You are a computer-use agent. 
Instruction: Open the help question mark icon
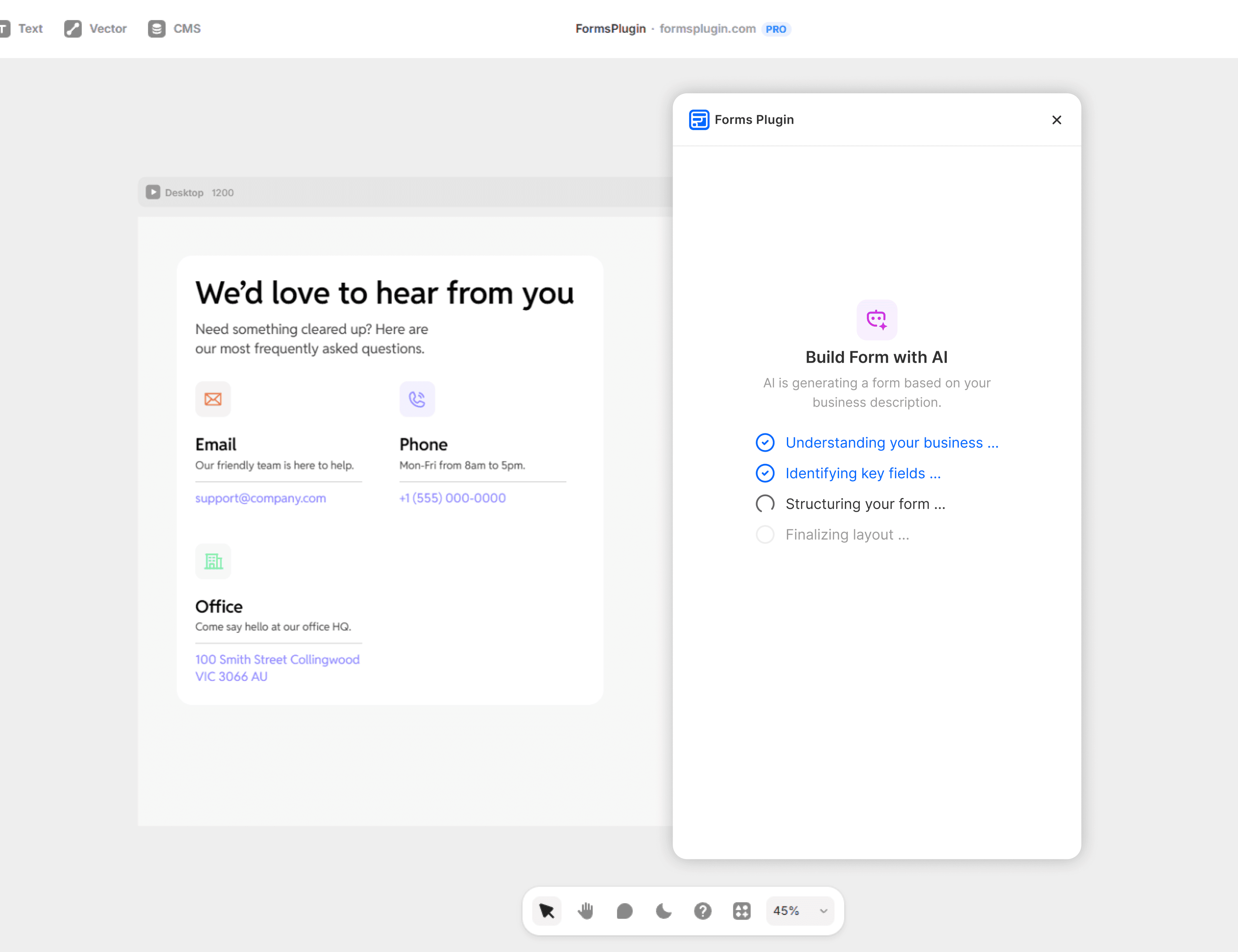(702, 911)
